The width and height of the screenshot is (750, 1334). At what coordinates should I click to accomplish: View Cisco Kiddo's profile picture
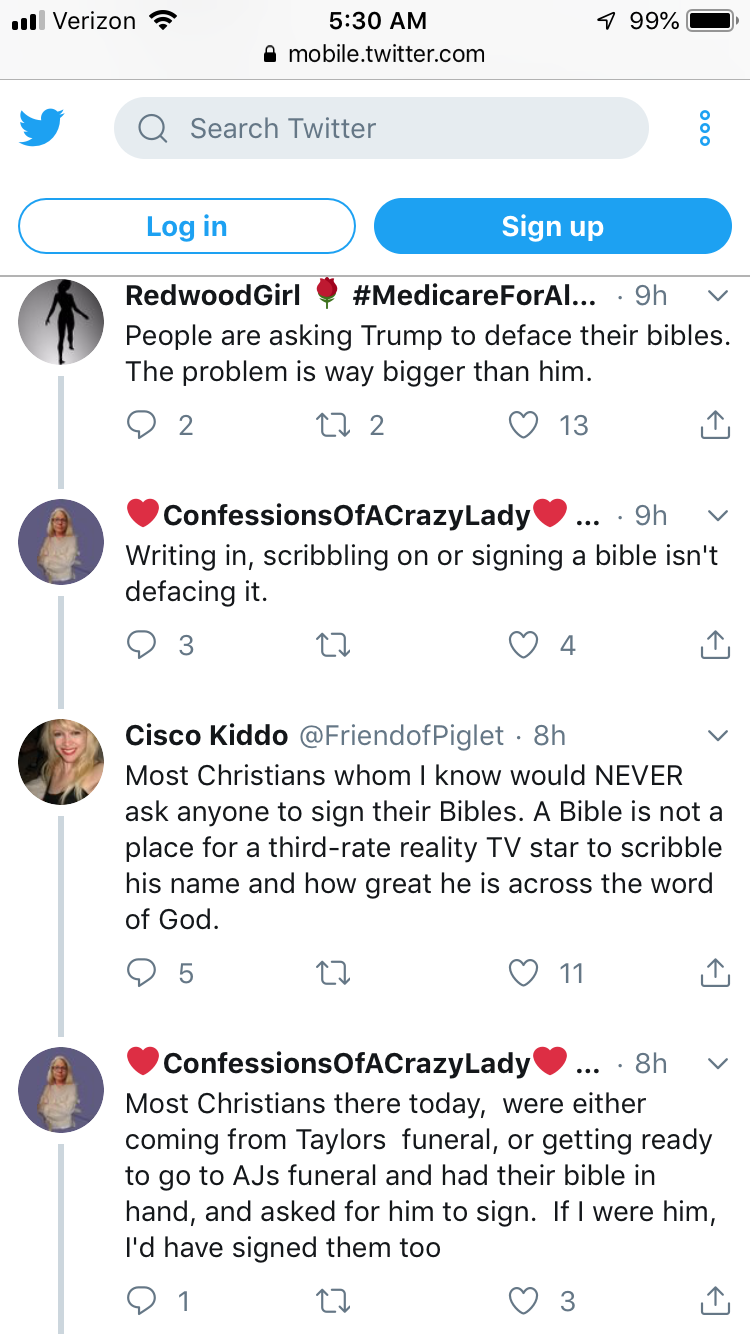click(61, 761)
